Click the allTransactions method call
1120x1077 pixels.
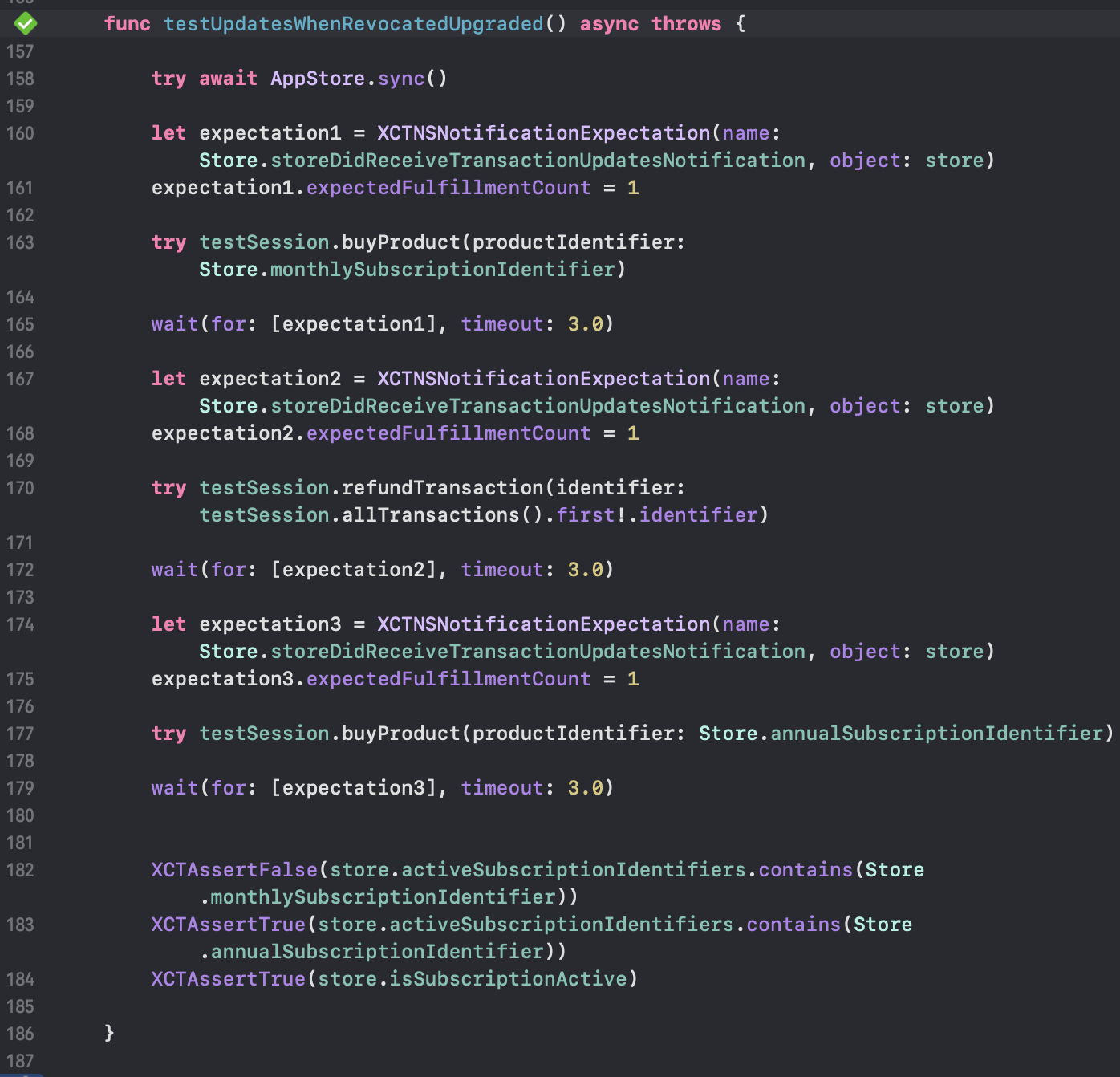pos(430,515)
